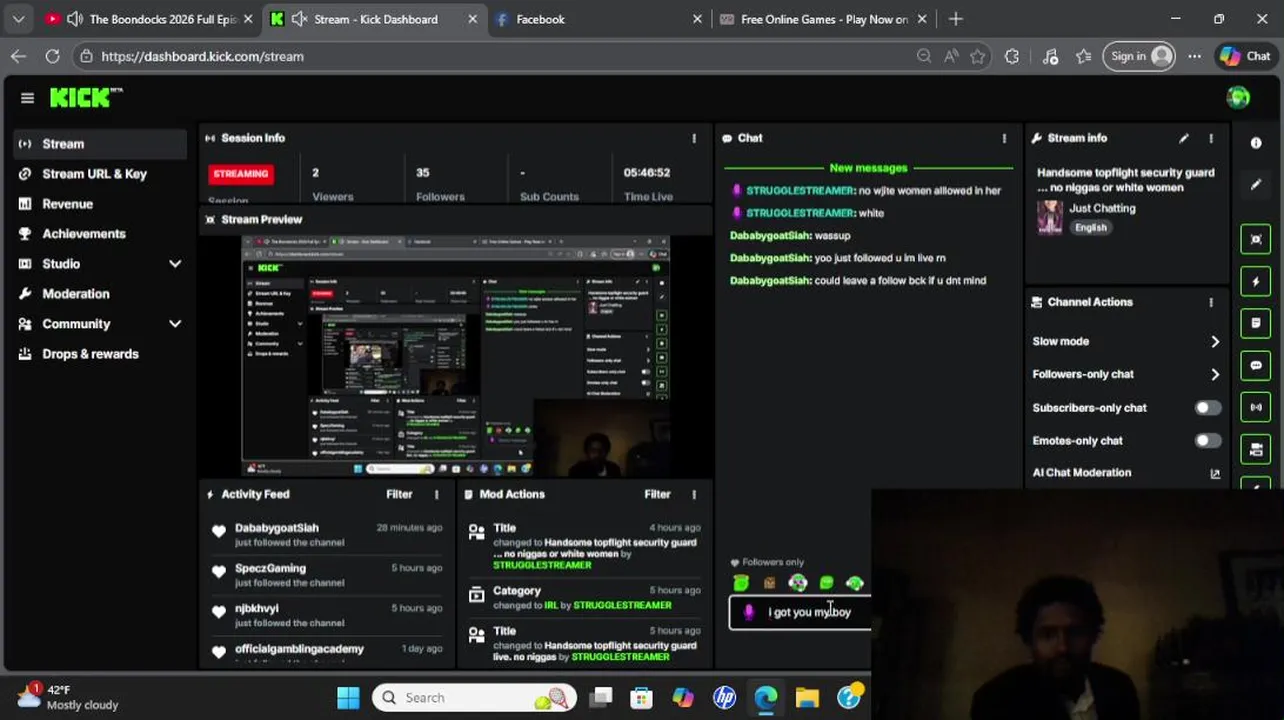Viewport: 1284px width, 720px height.
Task: Open the HP app in the taskbar
Action: [724, 698]
